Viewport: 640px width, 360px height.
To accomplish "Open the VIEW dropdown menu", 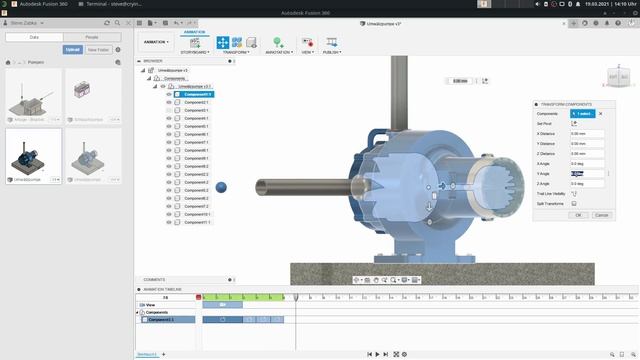I will coord(308,52).
